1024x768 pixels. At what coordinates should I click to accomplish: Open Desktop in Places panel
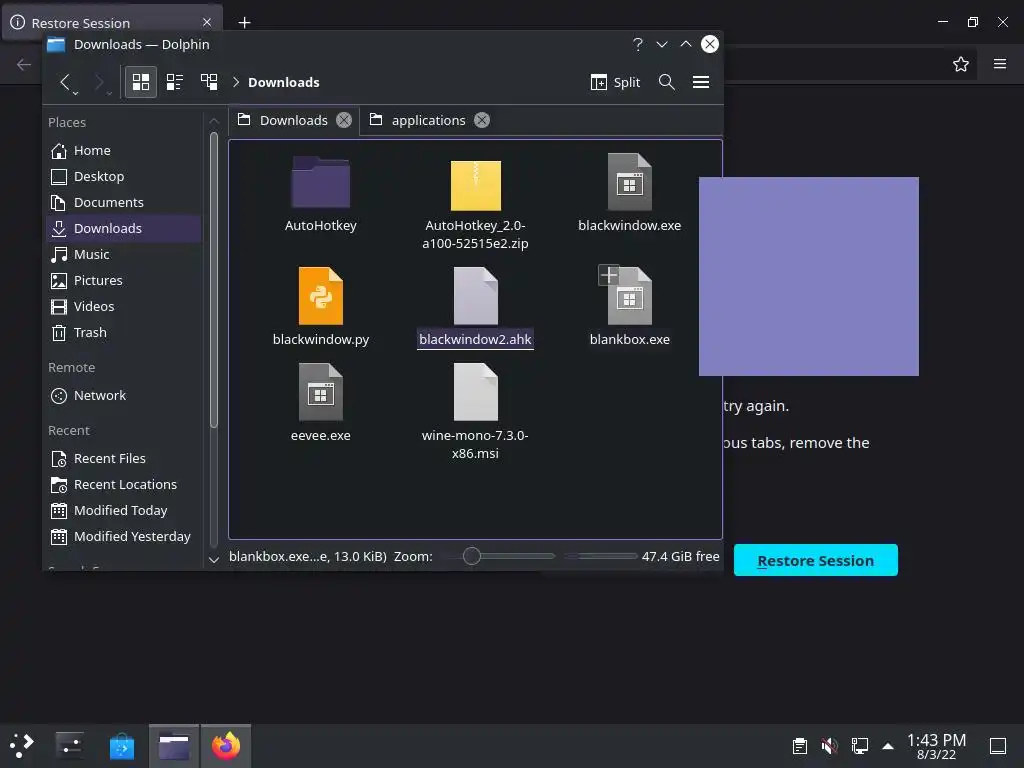pos(124,176)
